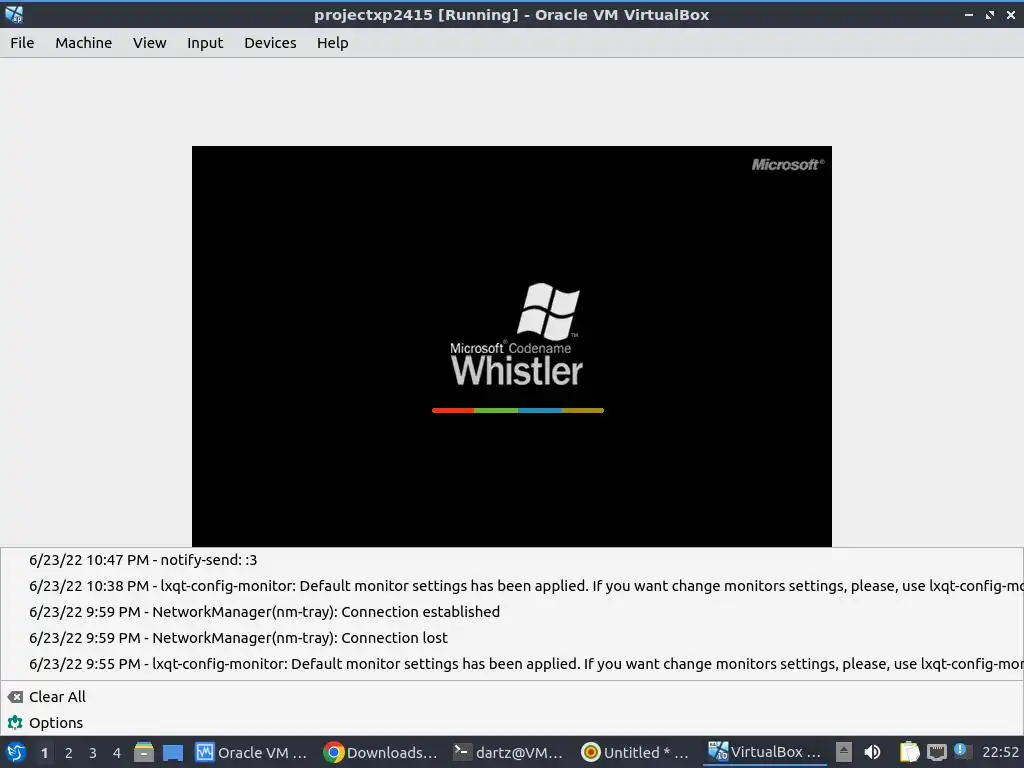Open the Devices menu
The width and height of the screenshot is (1024, 768).
click(270, 43)
